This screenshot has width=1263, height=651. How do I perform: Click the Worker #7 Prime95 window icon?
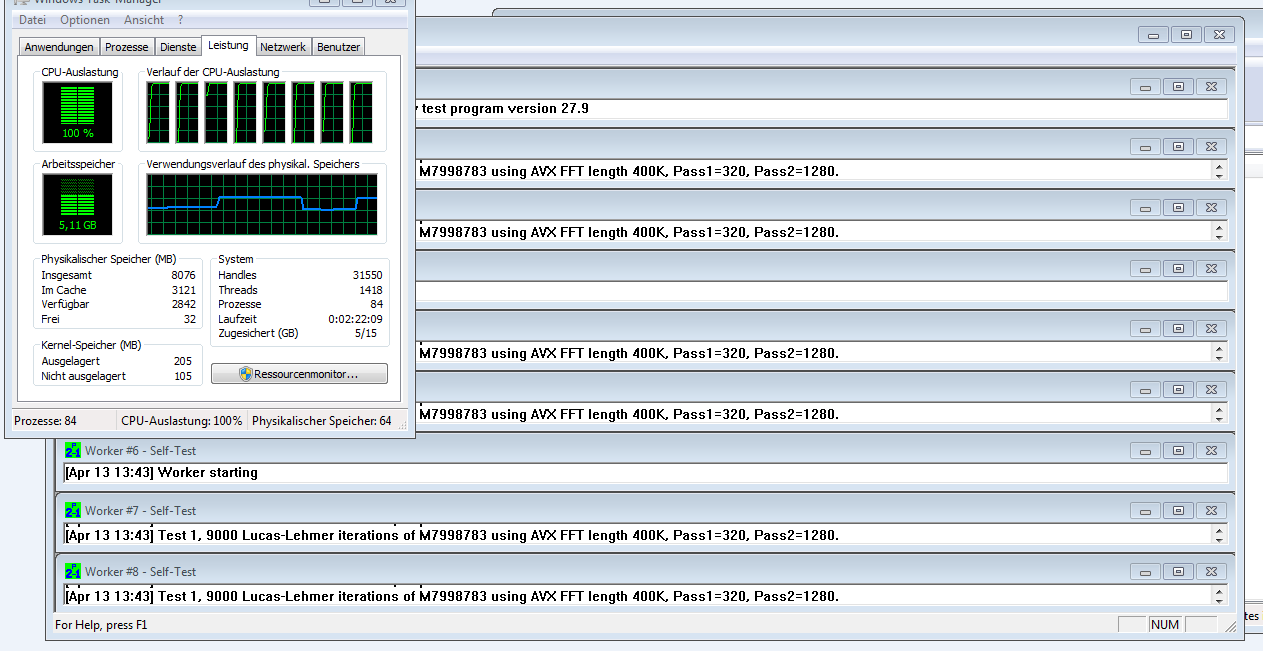click(x=72, y=511)
